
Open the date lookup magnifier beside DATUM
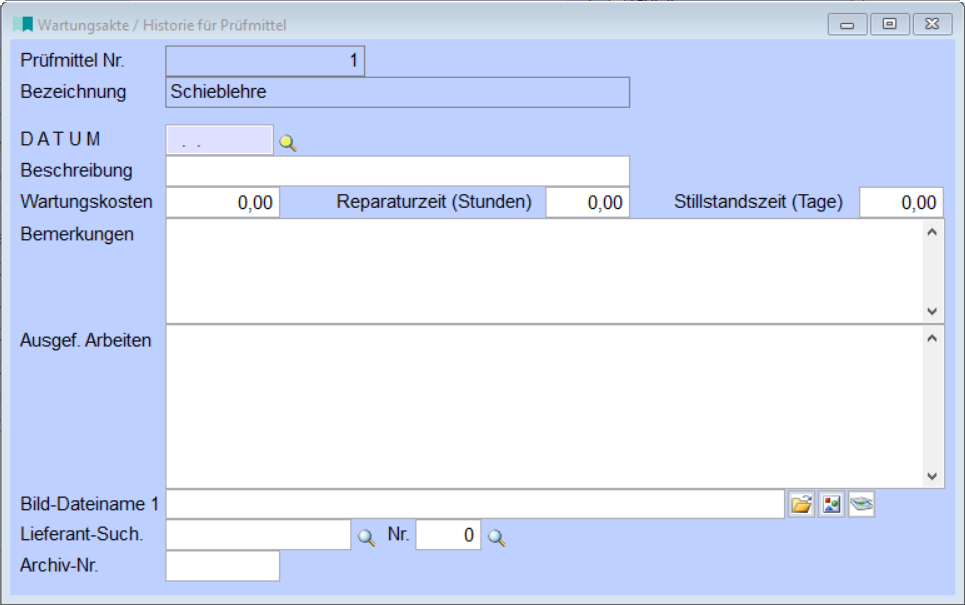(x=288, y=143)
